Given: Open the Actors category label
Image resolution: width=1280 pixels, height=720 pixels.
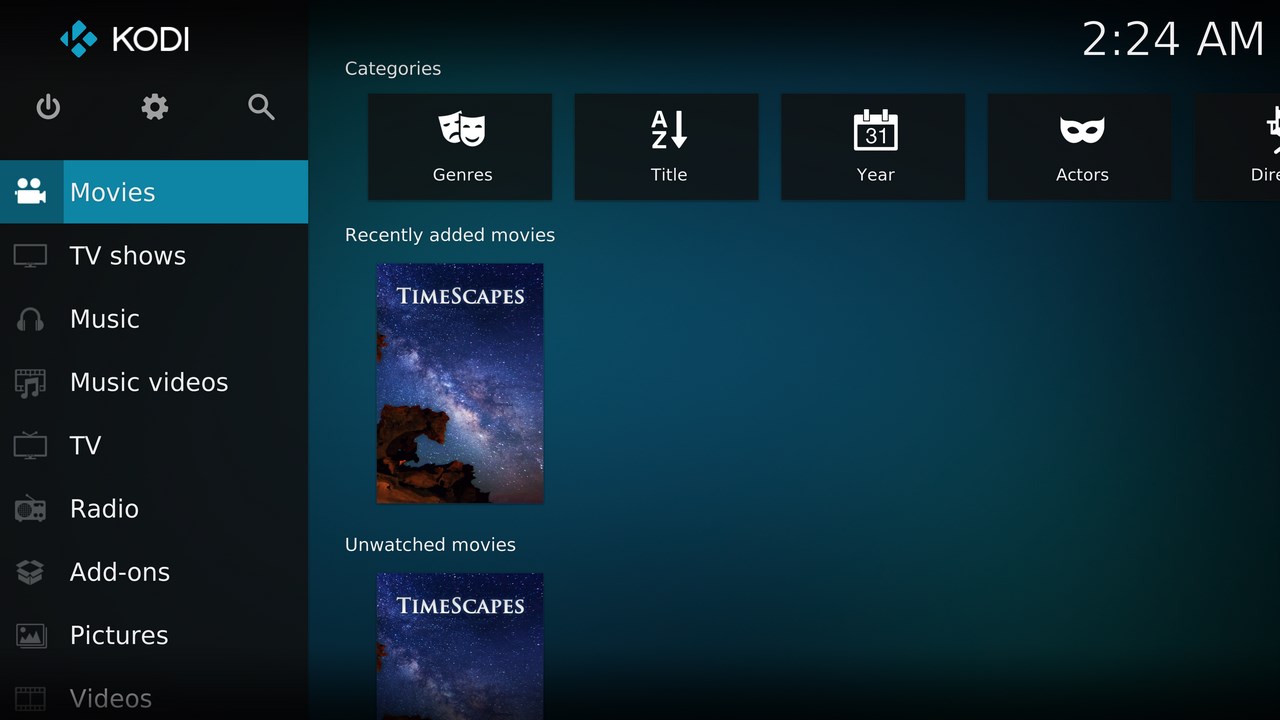Looking at the screenshot, I should (x=1082, y=174).
